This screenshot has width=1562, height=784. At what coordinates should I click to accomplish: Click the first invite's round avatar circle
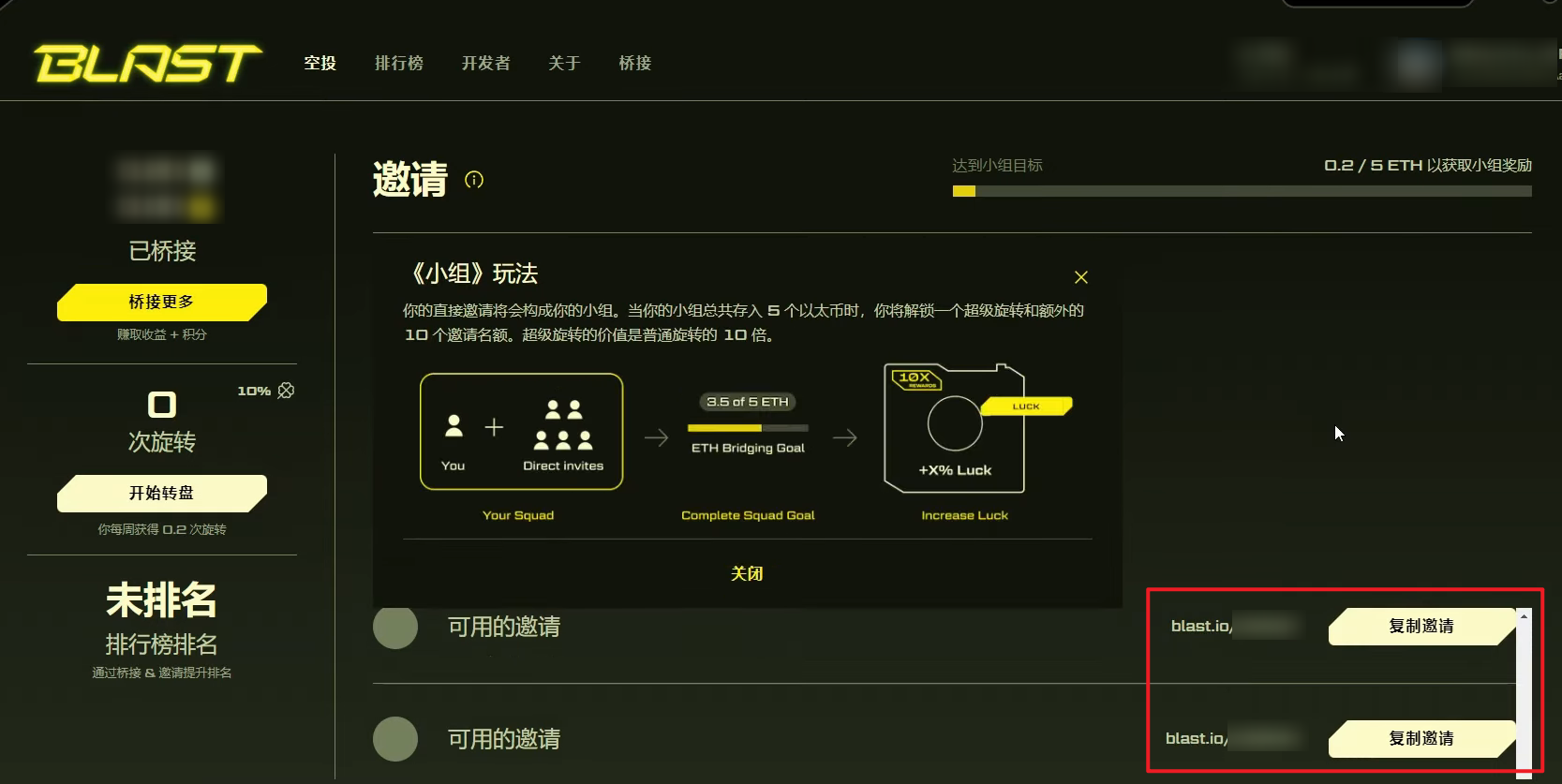[395, 627]
